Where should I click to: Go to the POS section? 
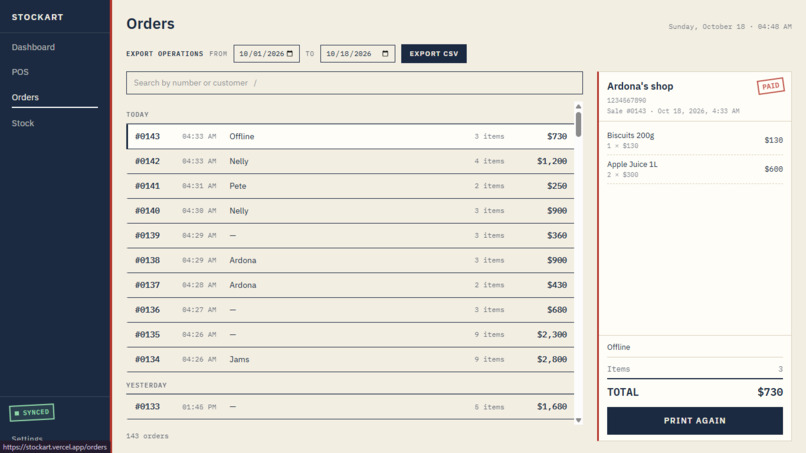[x=20, y=72]
